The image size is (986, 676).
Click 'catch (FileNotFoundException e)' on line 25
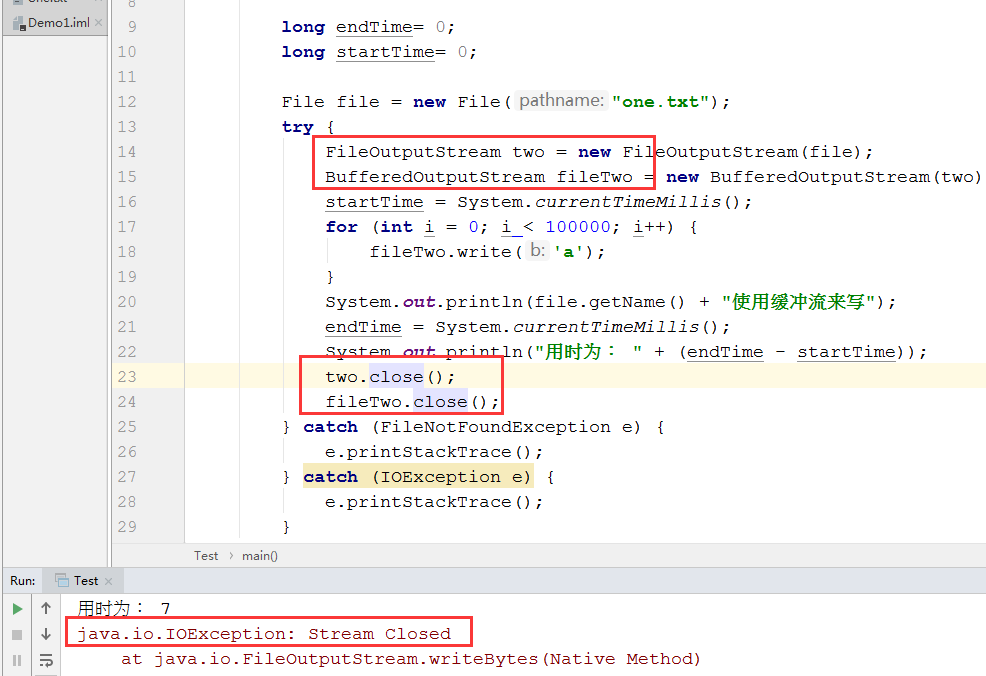click(472, 427)
